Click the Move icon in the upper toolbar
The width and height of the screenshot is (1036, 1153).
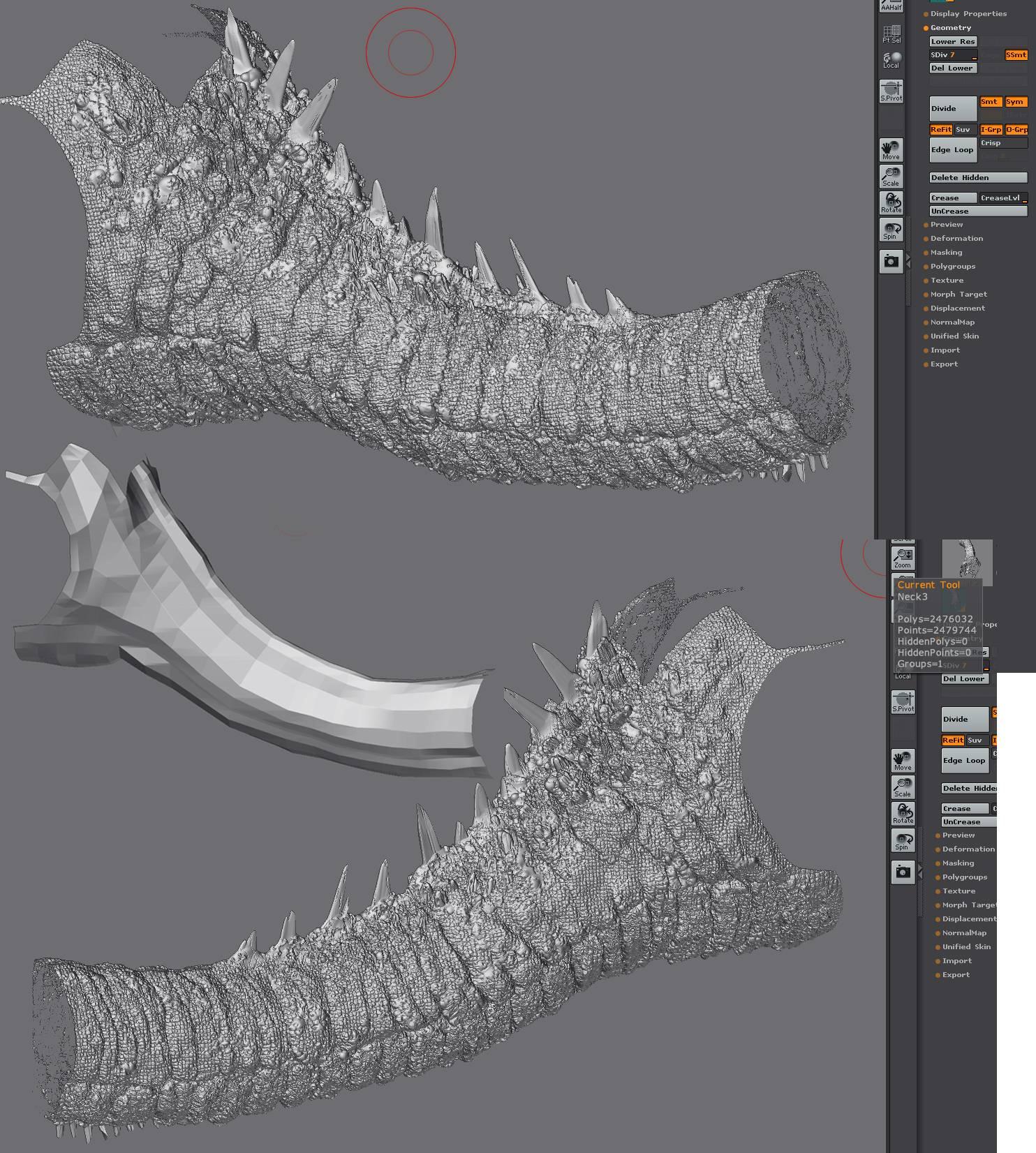click(891, 149)
